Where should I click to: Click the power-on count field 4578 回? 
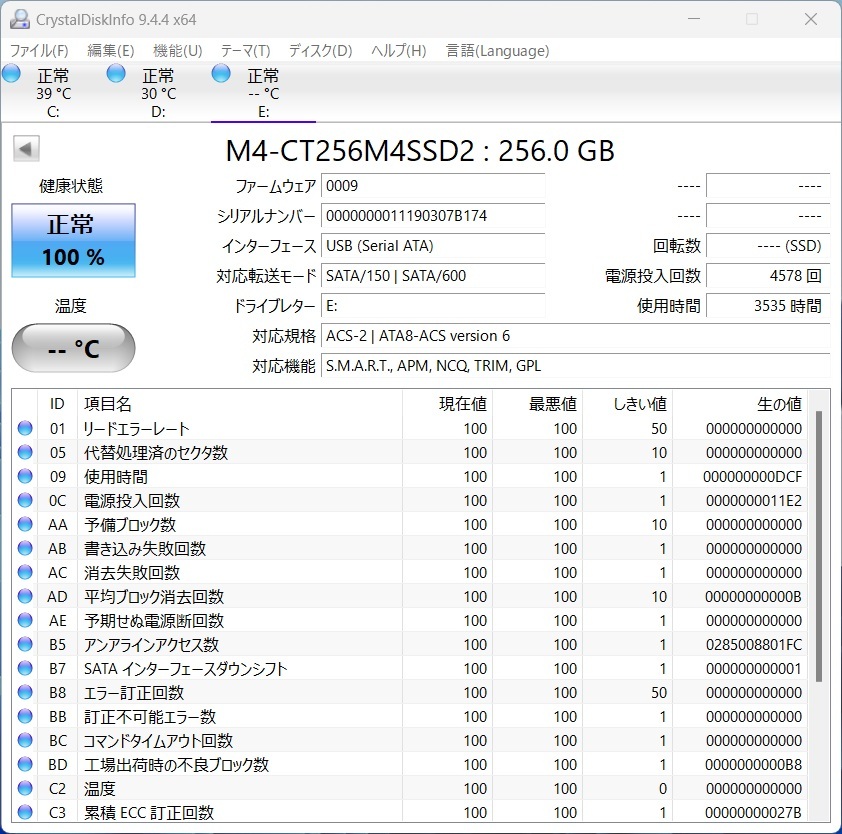coord(768,276)
